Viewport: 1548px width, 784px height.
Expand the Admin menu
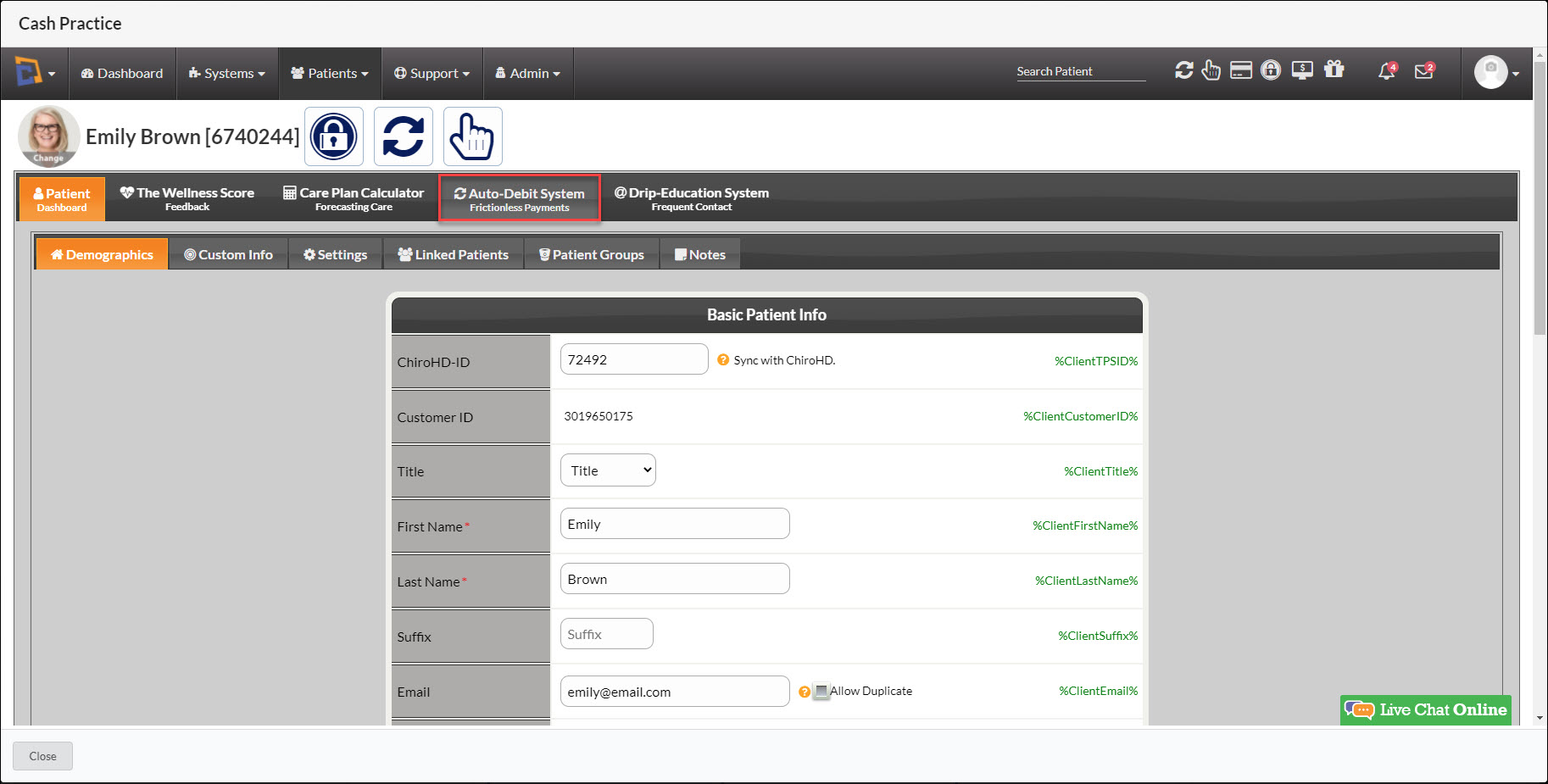click(528, 74)
